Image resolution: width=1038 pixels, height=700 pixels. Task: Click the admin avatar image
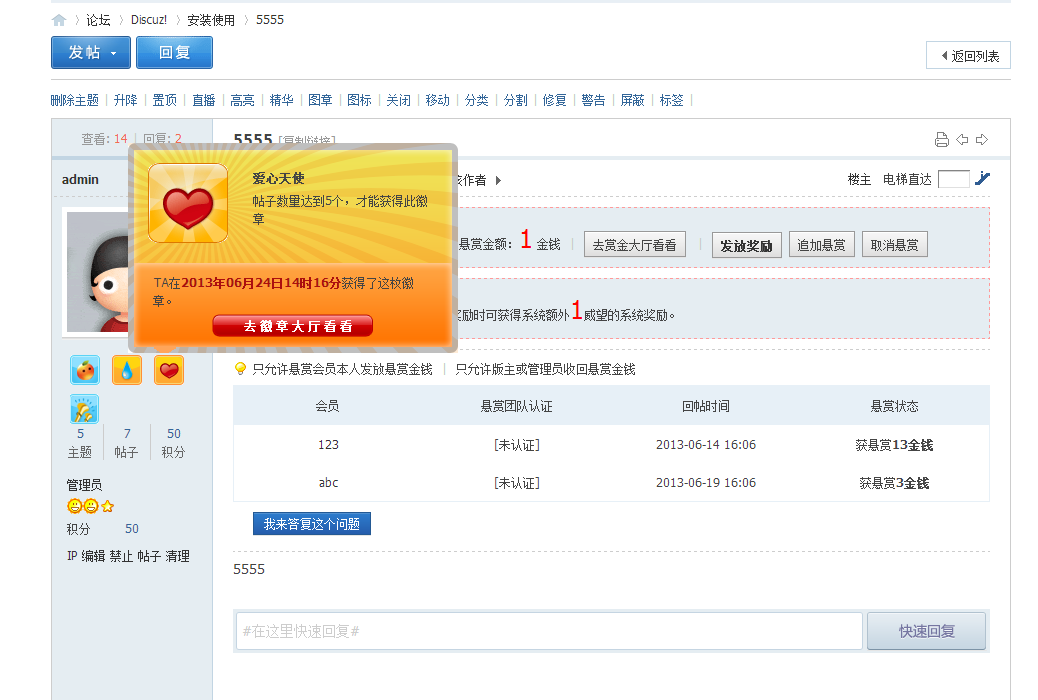click(97, 272)
